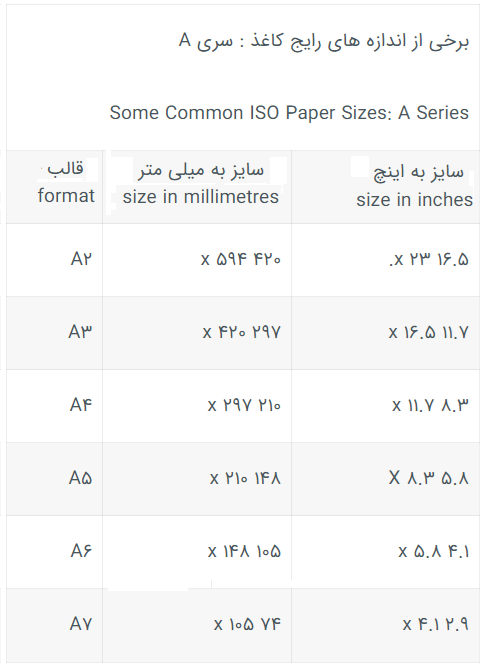Viewport: 486px width, 665px height.
Task: Select the A2 format cell
Action: point(81,259)
